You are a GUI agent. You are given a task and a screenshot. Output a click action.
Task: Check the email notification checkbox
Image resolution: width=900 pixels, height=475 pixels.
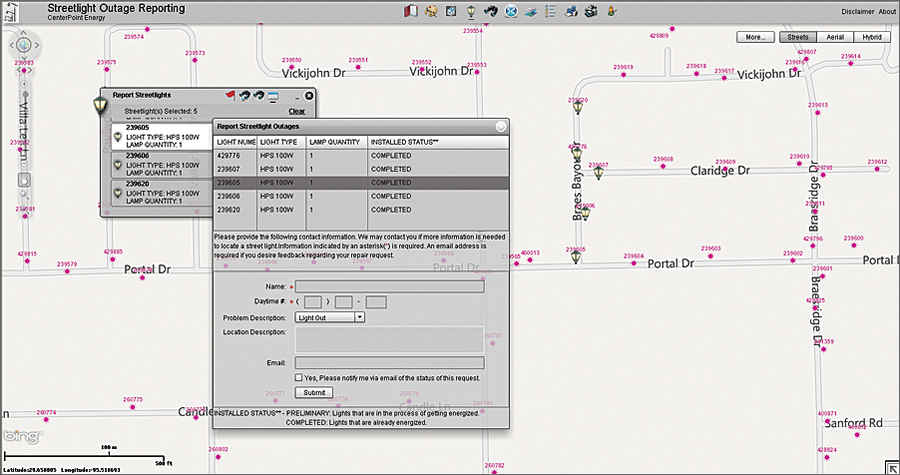point(299,378)
